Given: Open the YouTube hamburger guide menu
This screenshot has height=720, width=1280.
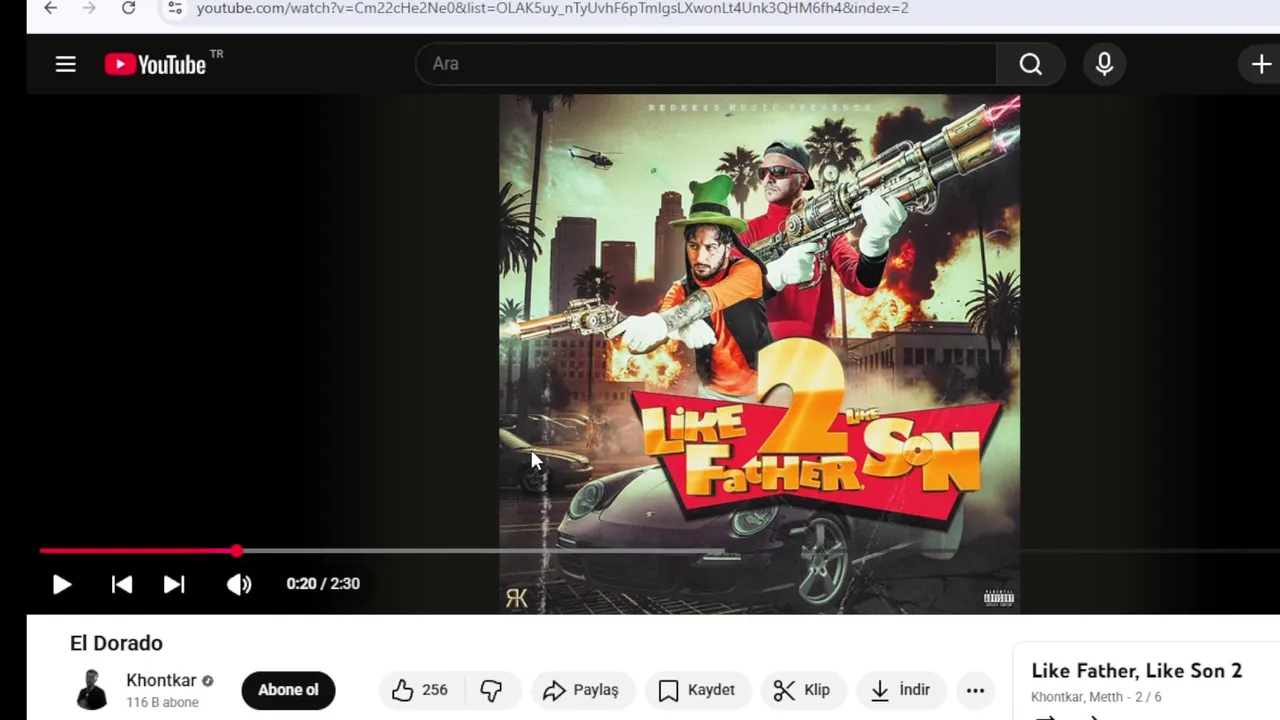Looking at the screenshot, I should point(66,64).
